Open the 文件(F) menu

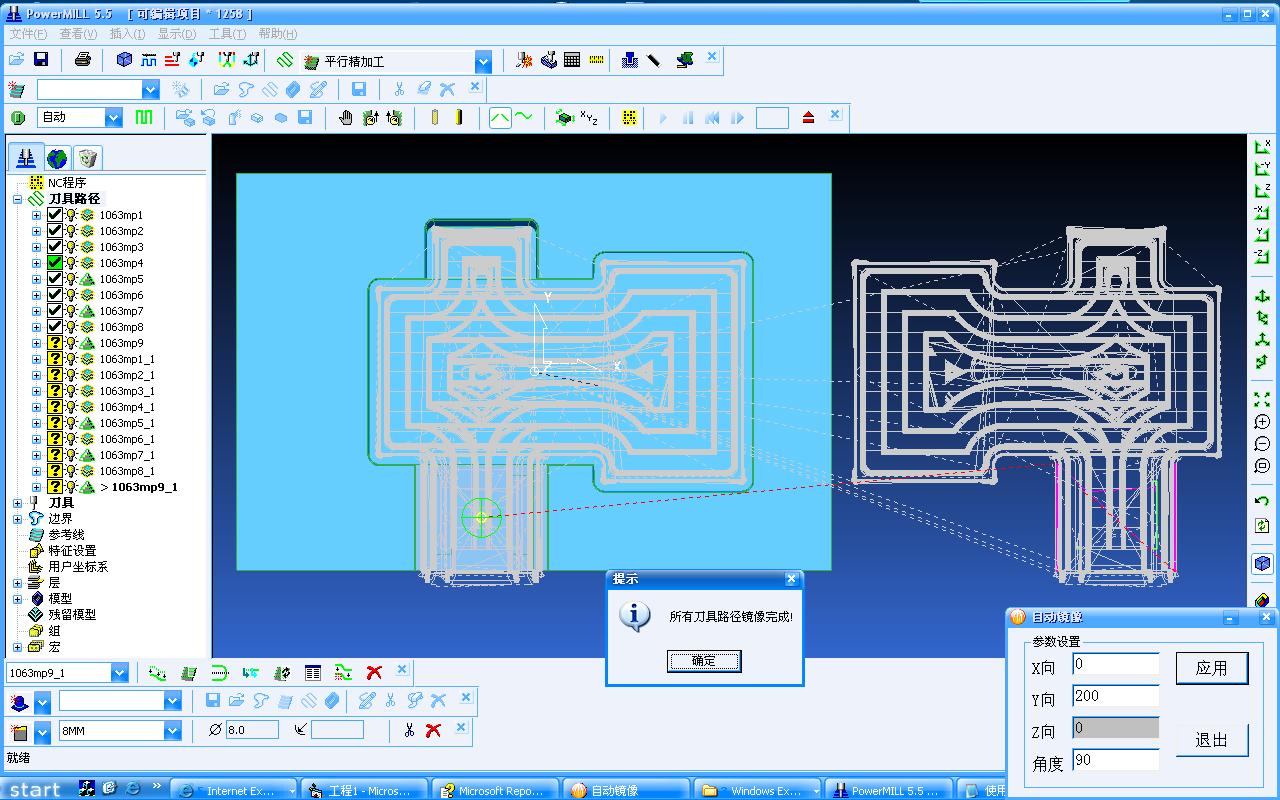pos(28,34)
